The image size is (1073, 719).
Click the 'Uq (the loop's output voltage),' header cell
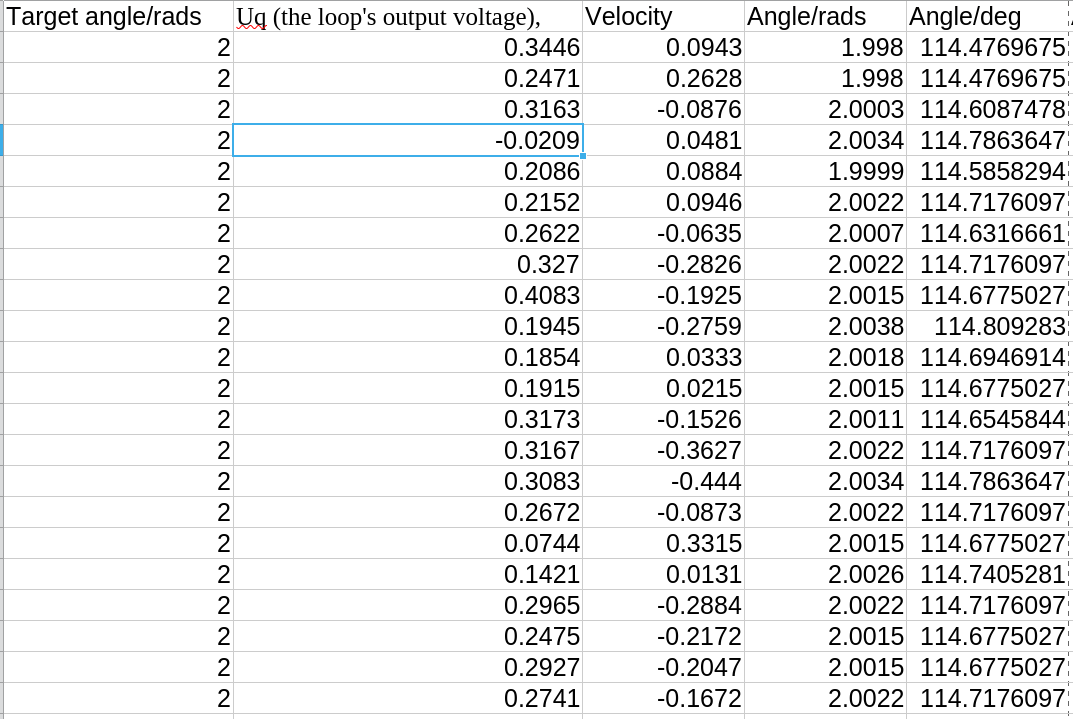tap(408, 16)
